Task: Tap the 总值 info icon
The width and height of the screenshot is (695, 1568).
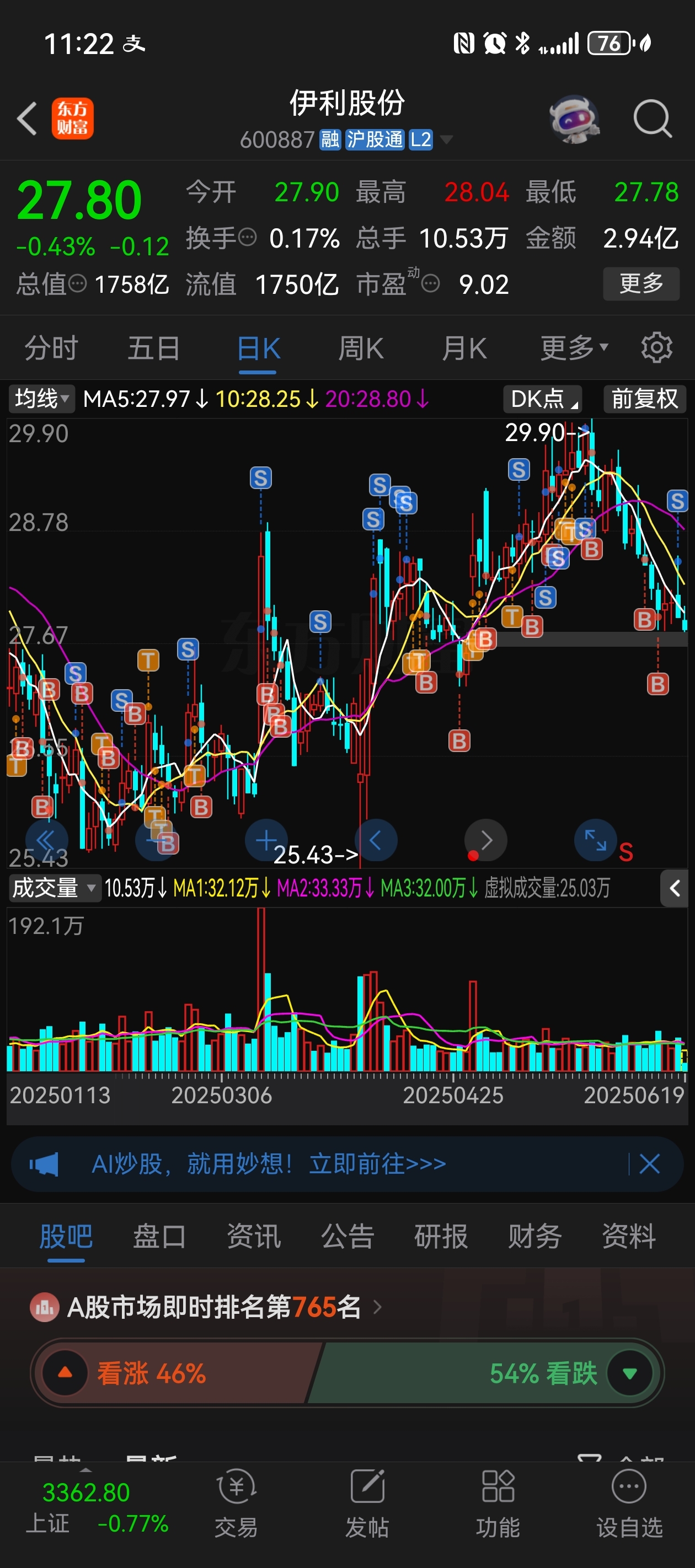Action: pyautogui.click(x=77, y=283)
